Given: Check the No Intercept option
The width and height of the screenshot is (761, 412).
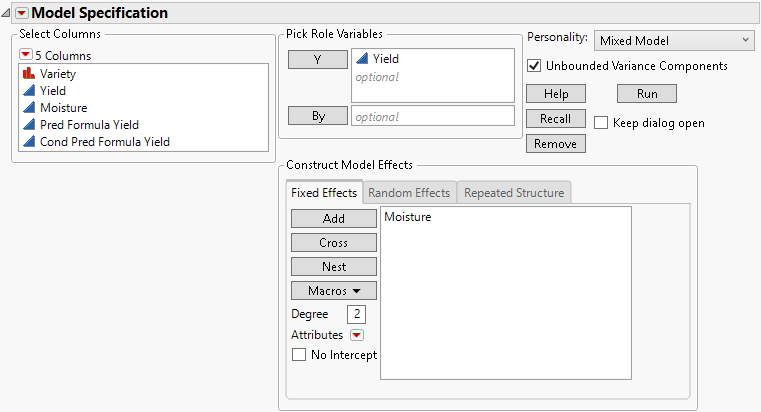Looking at the screenshot, I should pos(299,354).
